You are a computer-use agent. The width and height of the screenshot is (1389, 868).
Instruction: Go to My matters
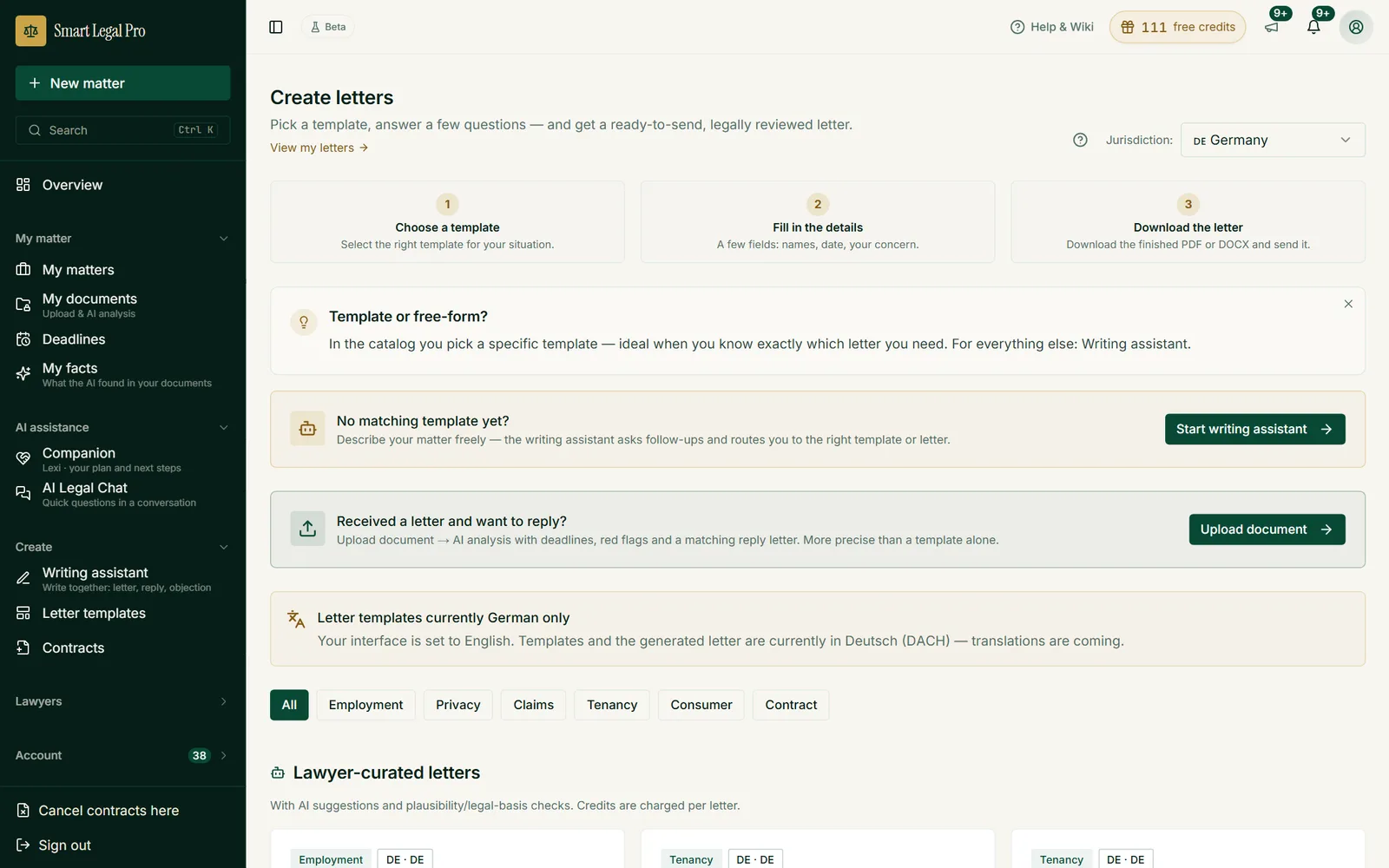click(x=122, y=270)
